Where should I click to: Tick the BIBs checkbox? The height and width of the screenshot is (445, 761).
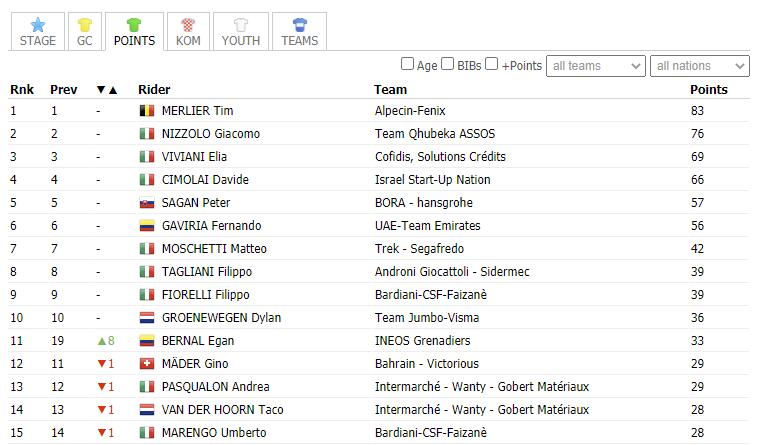tap(447, 64)
